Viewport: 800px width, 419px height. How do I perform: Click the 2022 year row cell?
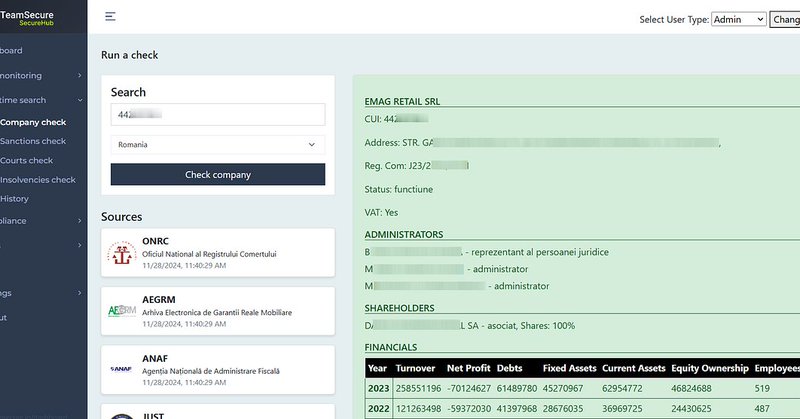coord(379,409)
